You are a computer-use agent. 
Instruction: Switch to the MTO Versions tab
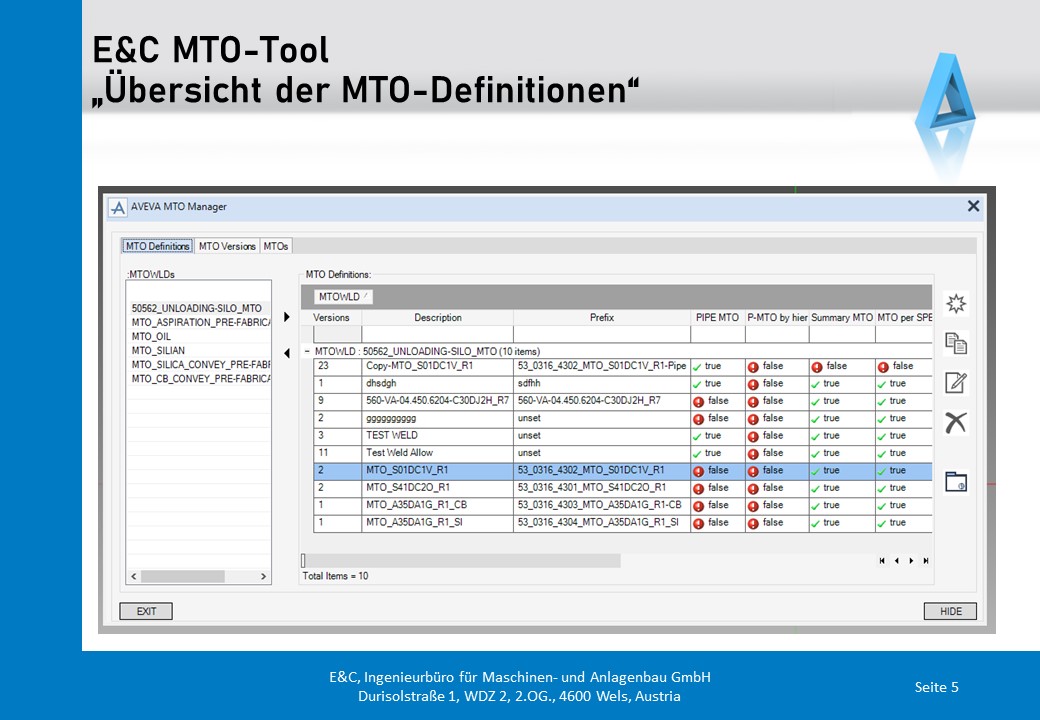click(227, 246)
